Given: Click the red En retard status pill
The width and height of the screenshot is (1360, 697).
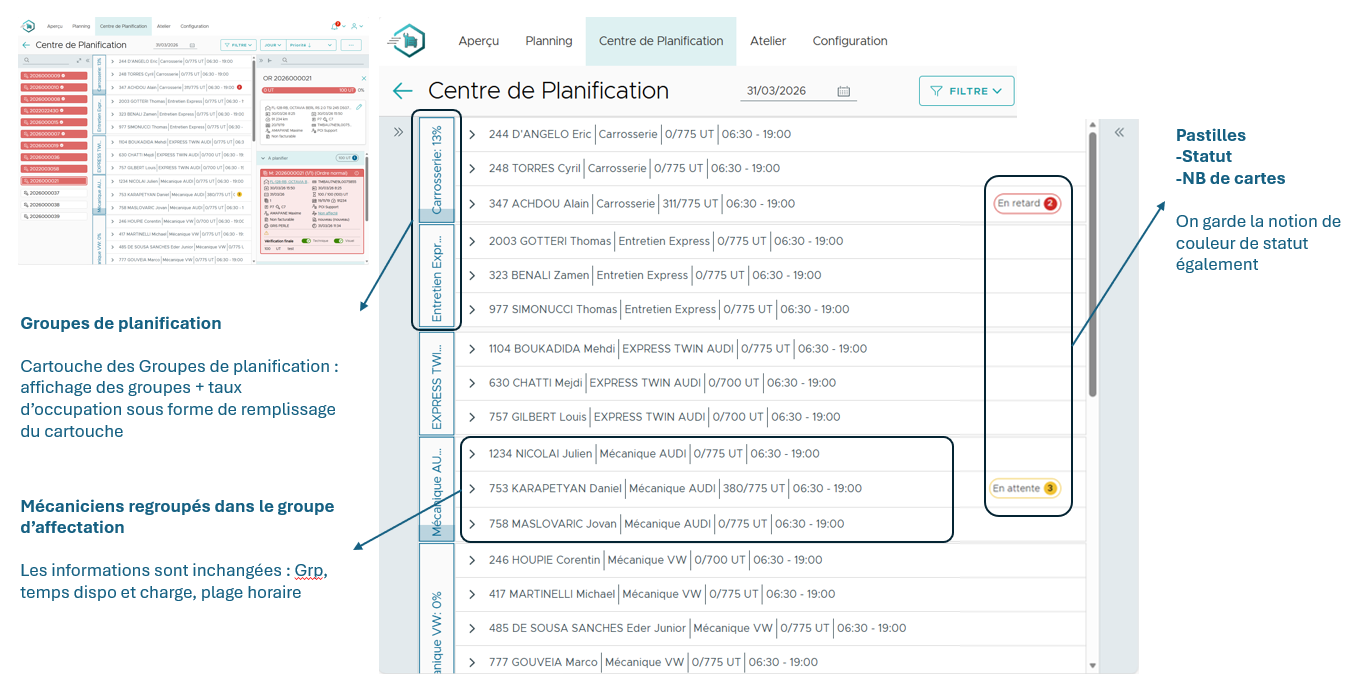Looking at the screenshot, I should click(x=1026, y=204).
